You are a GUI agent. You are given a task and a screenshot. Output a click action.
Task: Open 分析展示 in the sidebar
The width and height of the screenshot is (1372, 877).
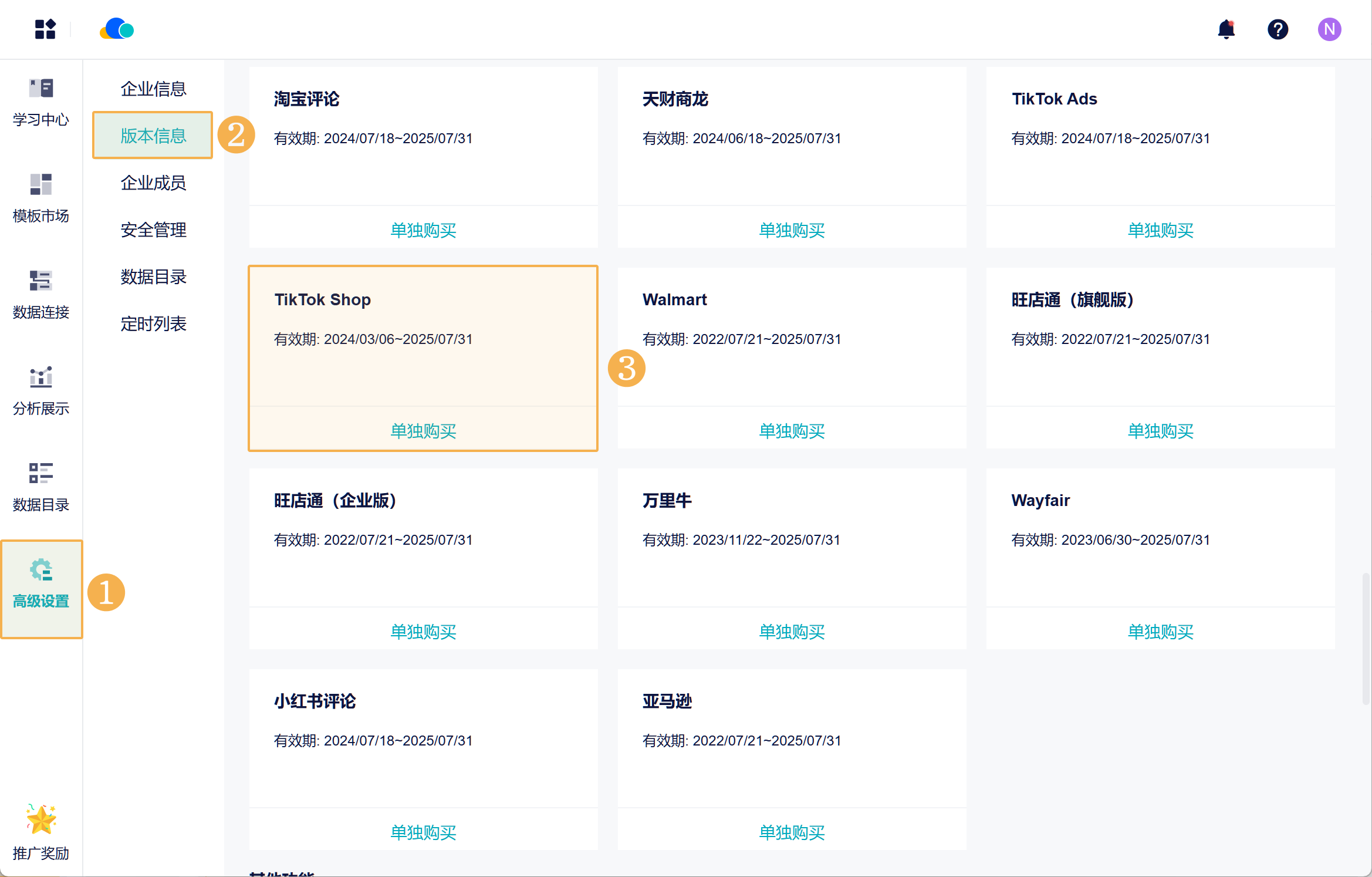coord(41,392)
